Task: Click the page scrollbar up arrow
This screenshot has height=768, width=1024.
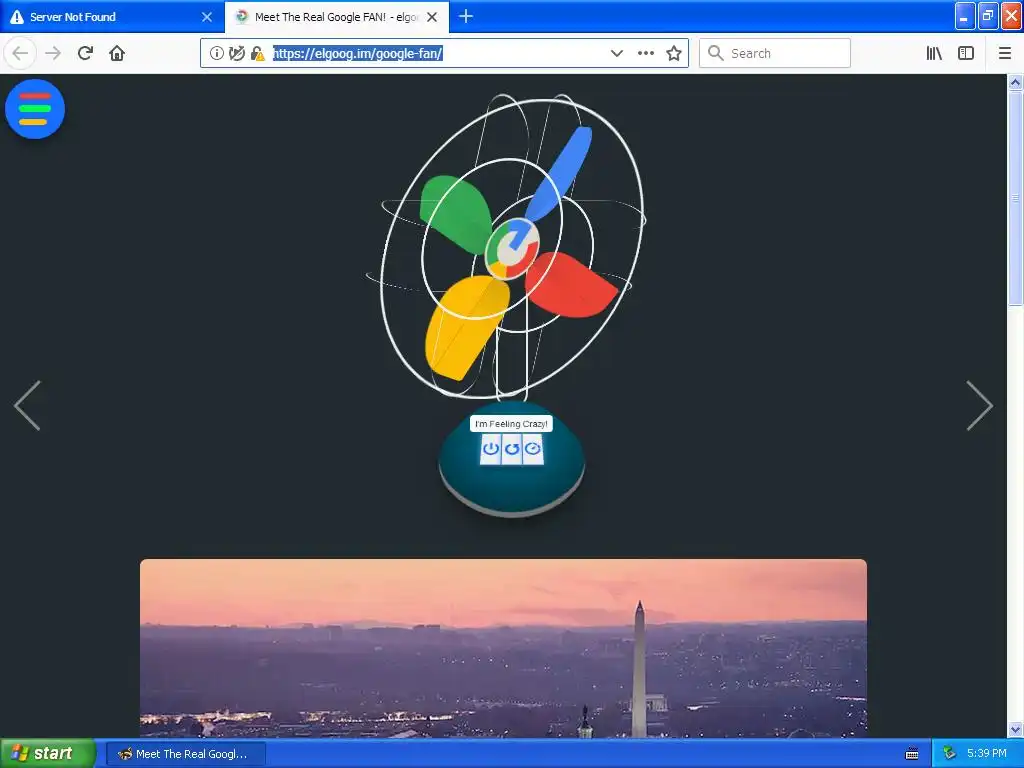Action: click(1016, 82)
